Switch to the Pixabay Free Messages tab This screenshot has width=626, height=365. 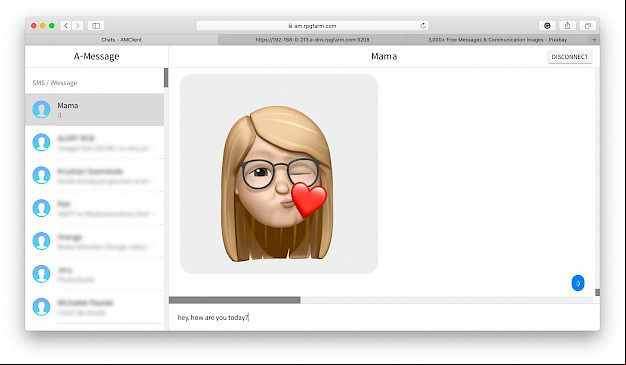(x=497, y=40)
